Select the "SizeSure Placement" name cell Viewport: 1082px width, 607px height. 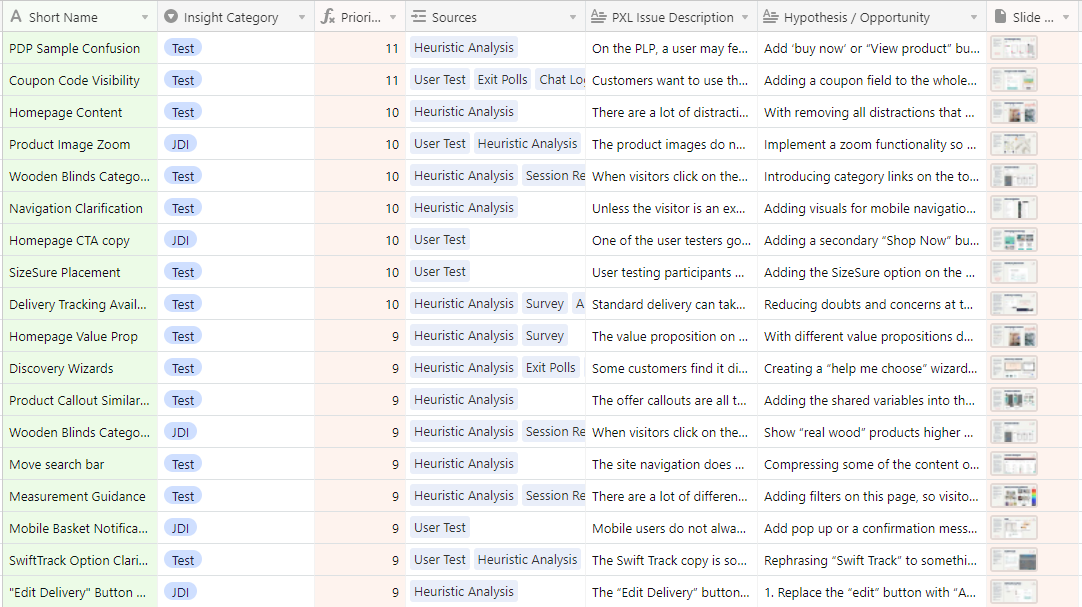[x=80, y=272]
